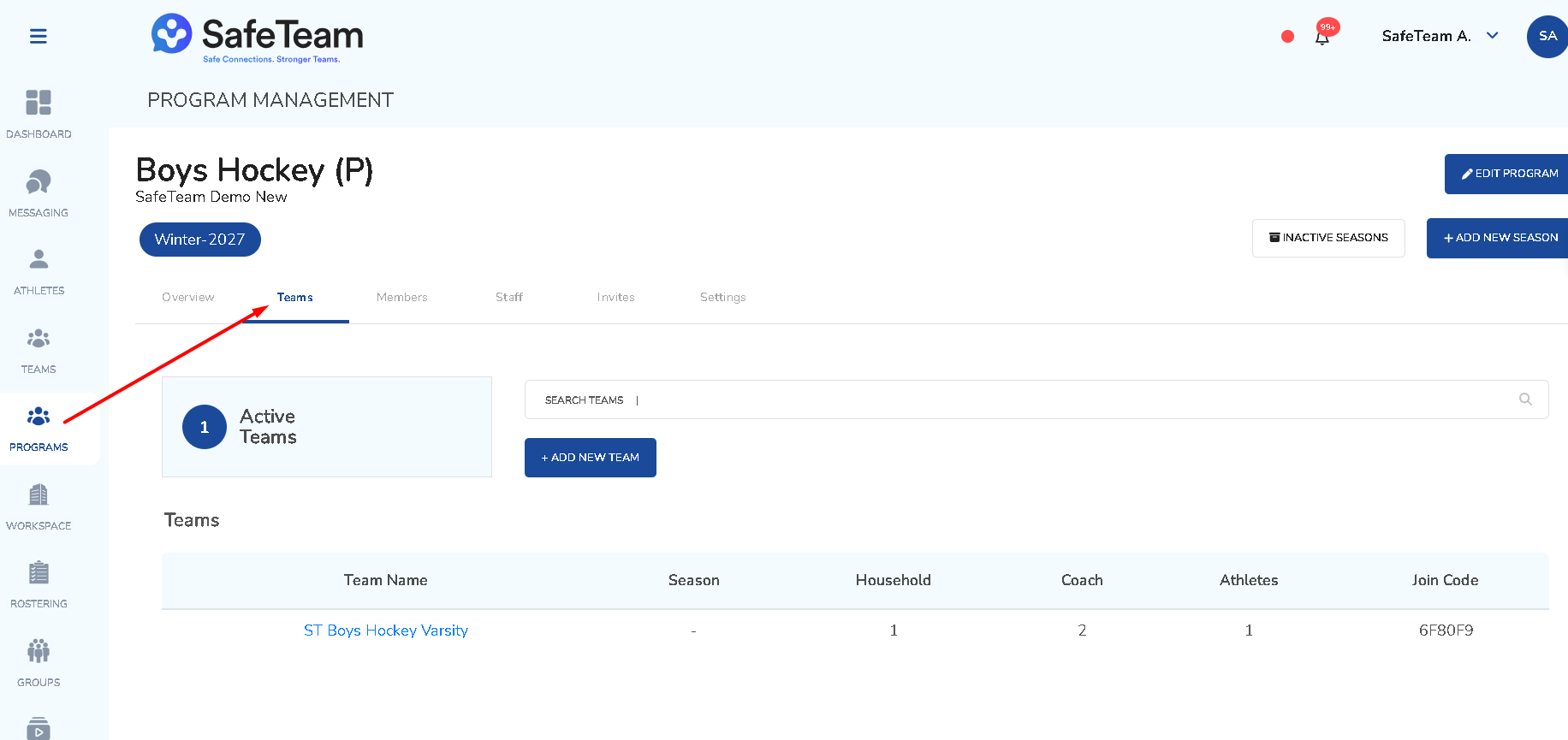Select the Teams tab
The width and height of the screenshot is (1568, 740).
point(295,297)
